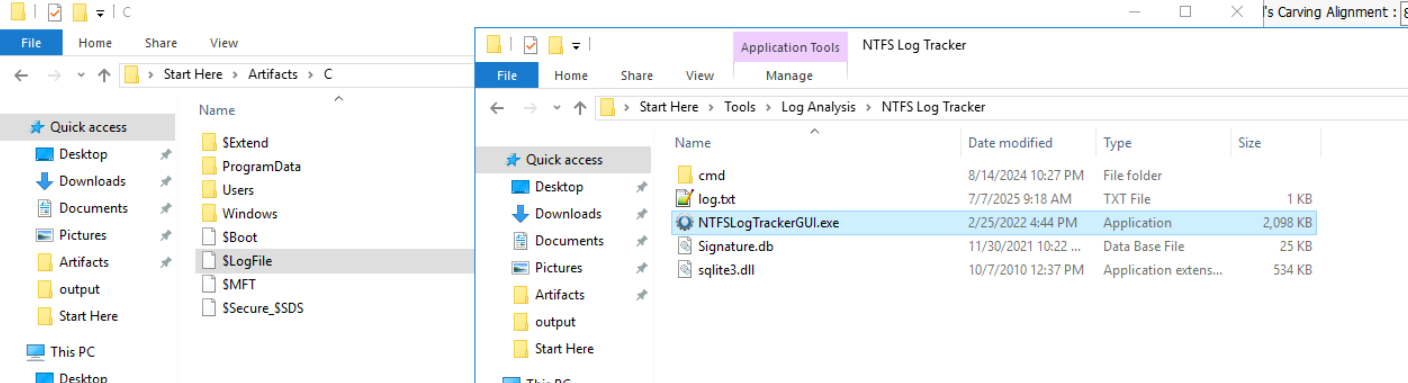Select the $Extend folder icon
Image resolution: width=1408 pixels, height=383 pixels.
pos(208,143)
